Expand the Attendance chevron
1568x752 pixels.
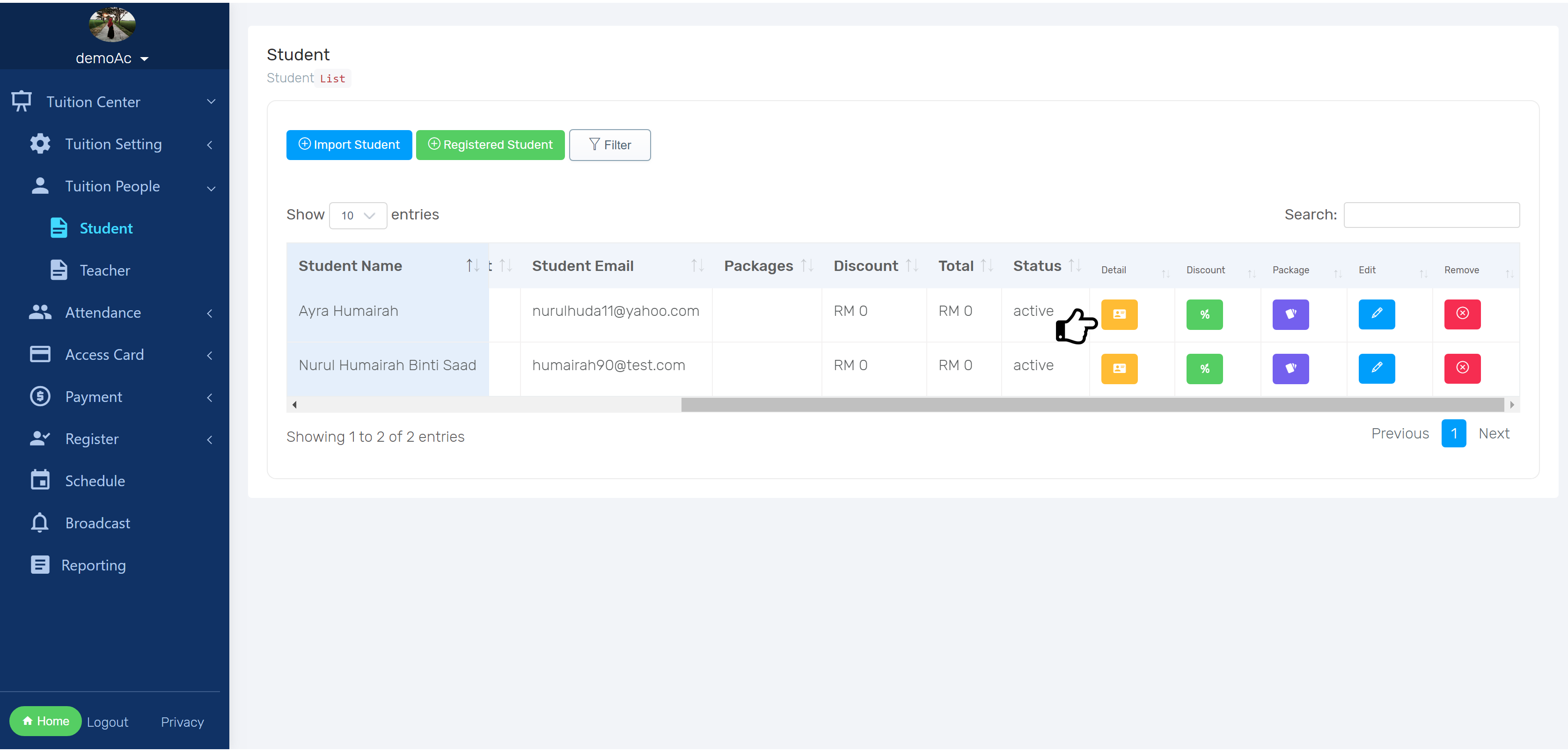tap(210, 314)
